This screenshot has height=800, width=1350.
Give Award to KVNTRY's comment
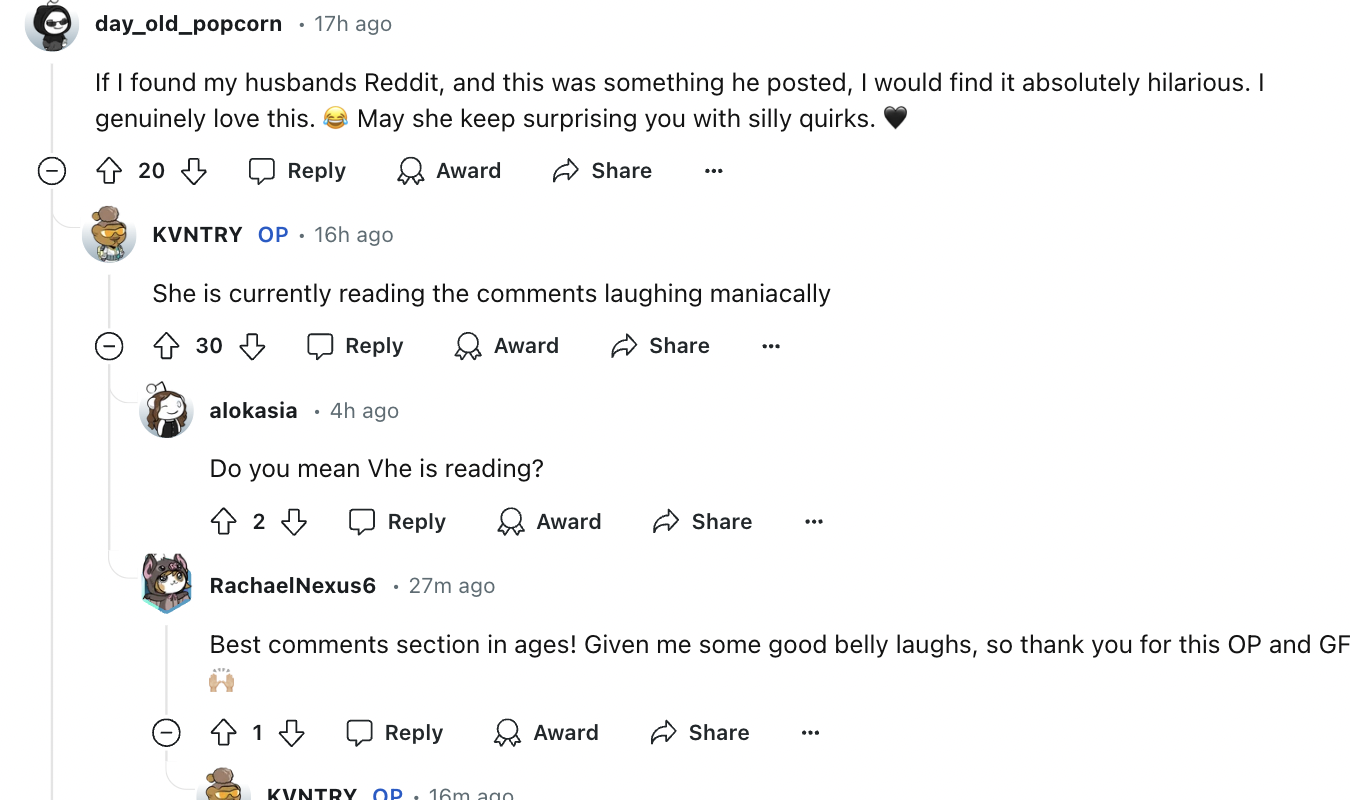[x=507, y=346]
